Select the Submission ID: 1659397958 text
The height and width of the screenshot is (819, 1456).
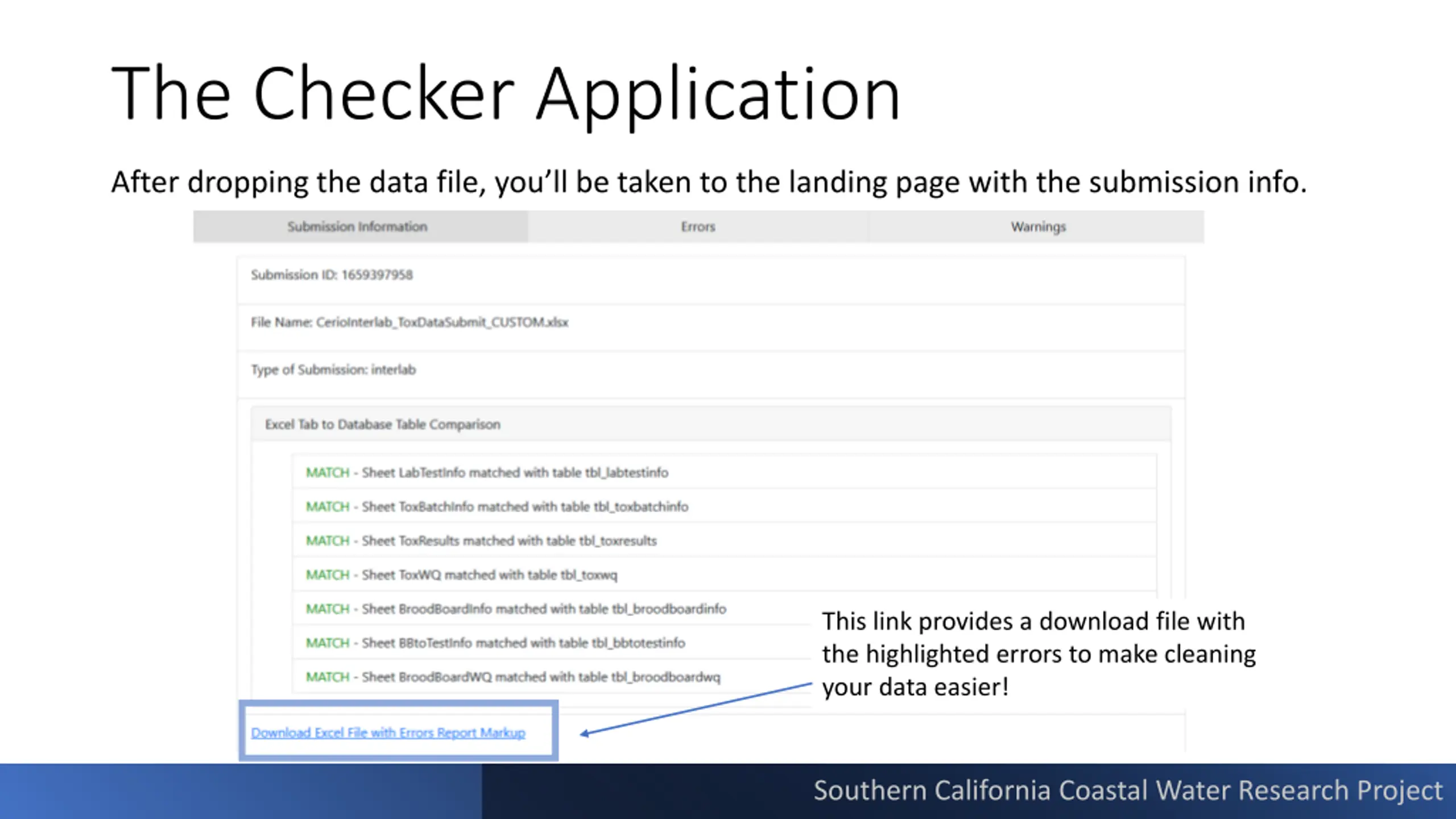pos(332,275)
